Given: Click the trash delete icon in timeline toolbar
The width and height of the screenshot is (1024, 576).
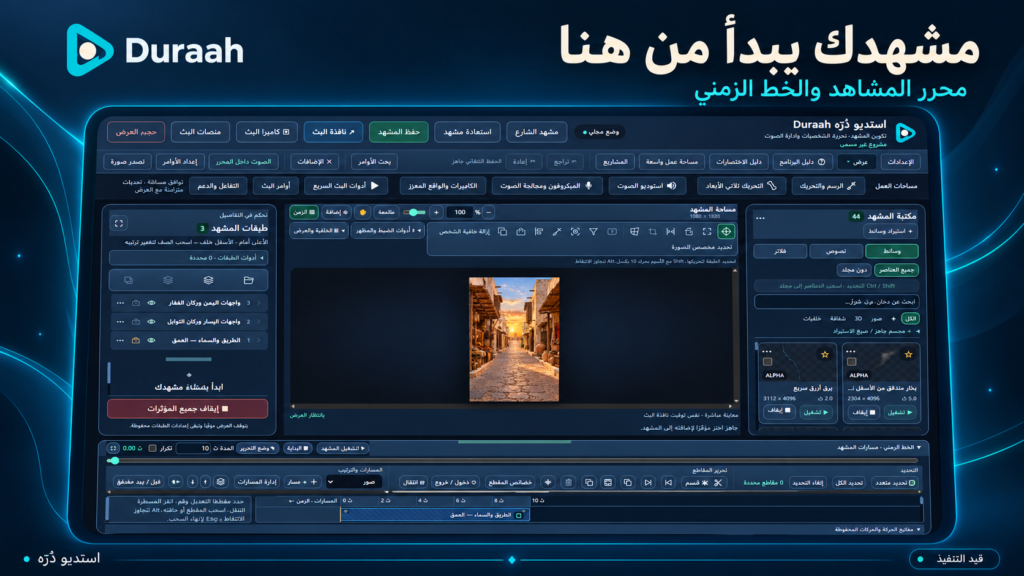Looking at the screenshot, I should (x=568, y=483).
